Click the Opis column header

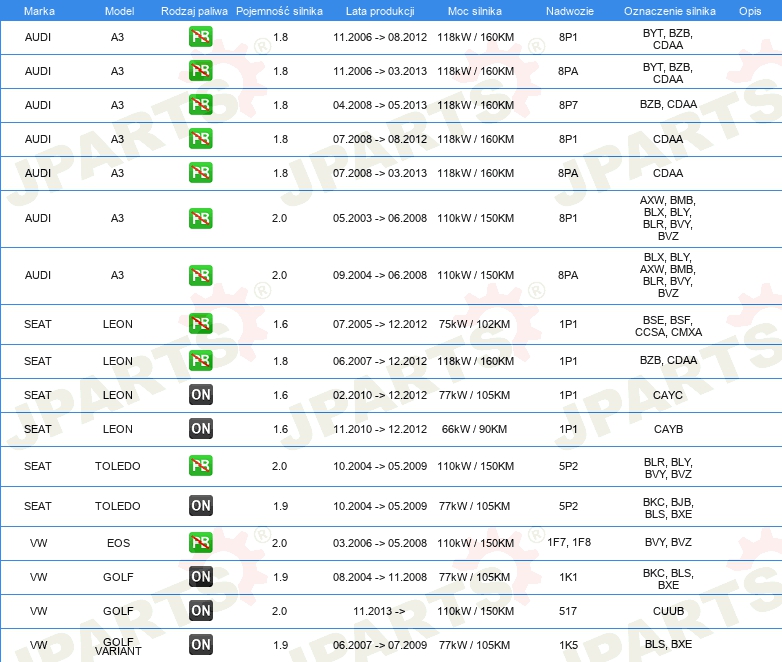(x=750, y=10)
